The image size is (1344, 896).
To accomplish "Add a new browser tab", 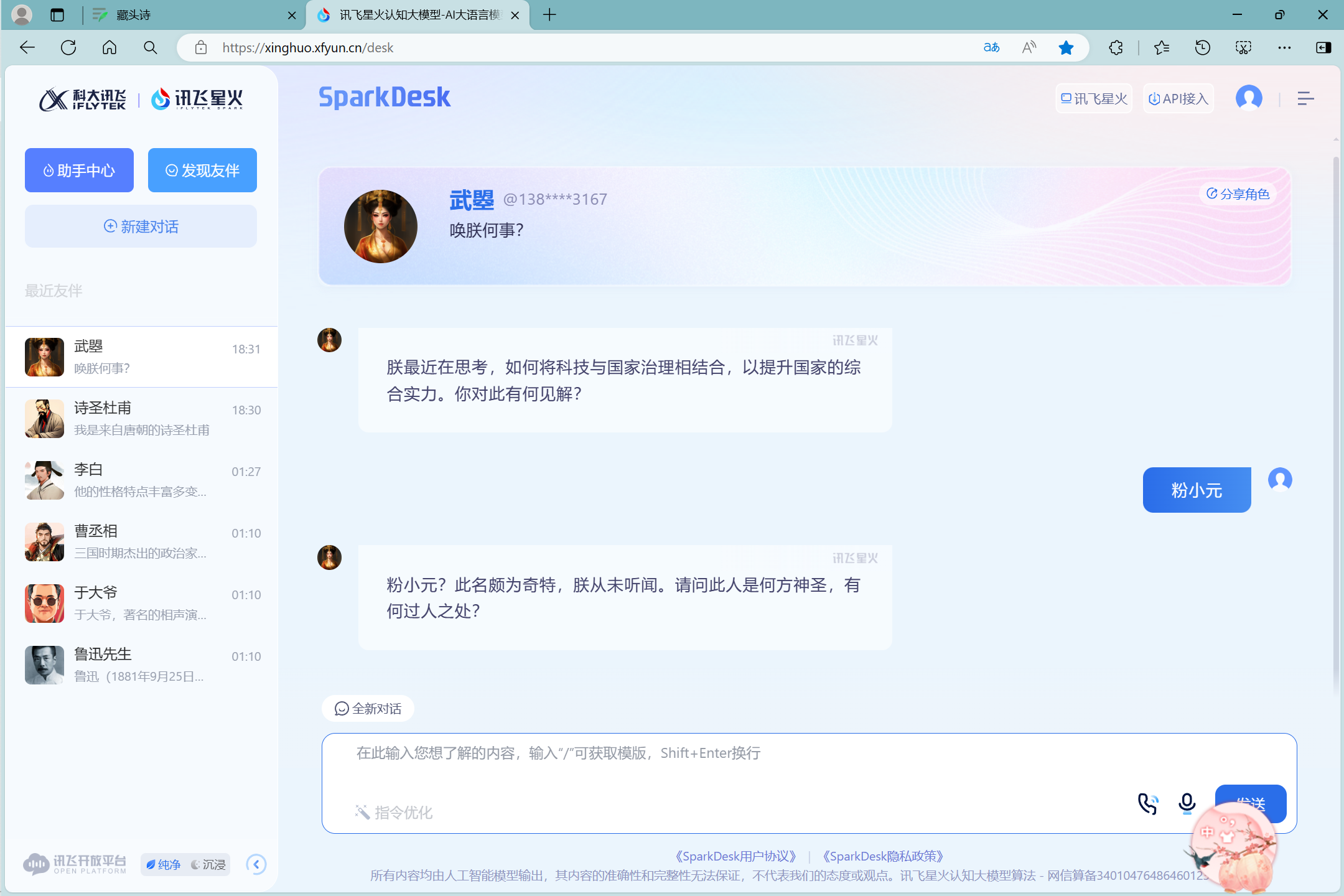I will point(549,14).
